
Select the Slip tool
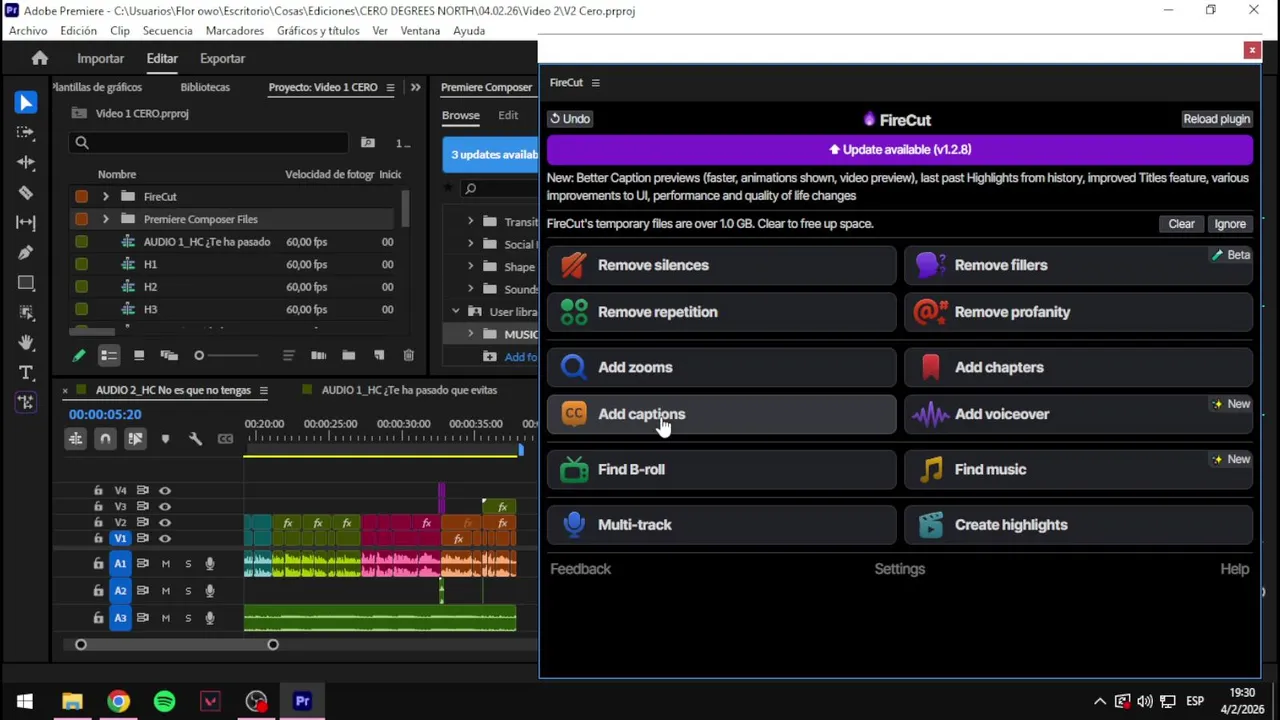coord(26,222)
